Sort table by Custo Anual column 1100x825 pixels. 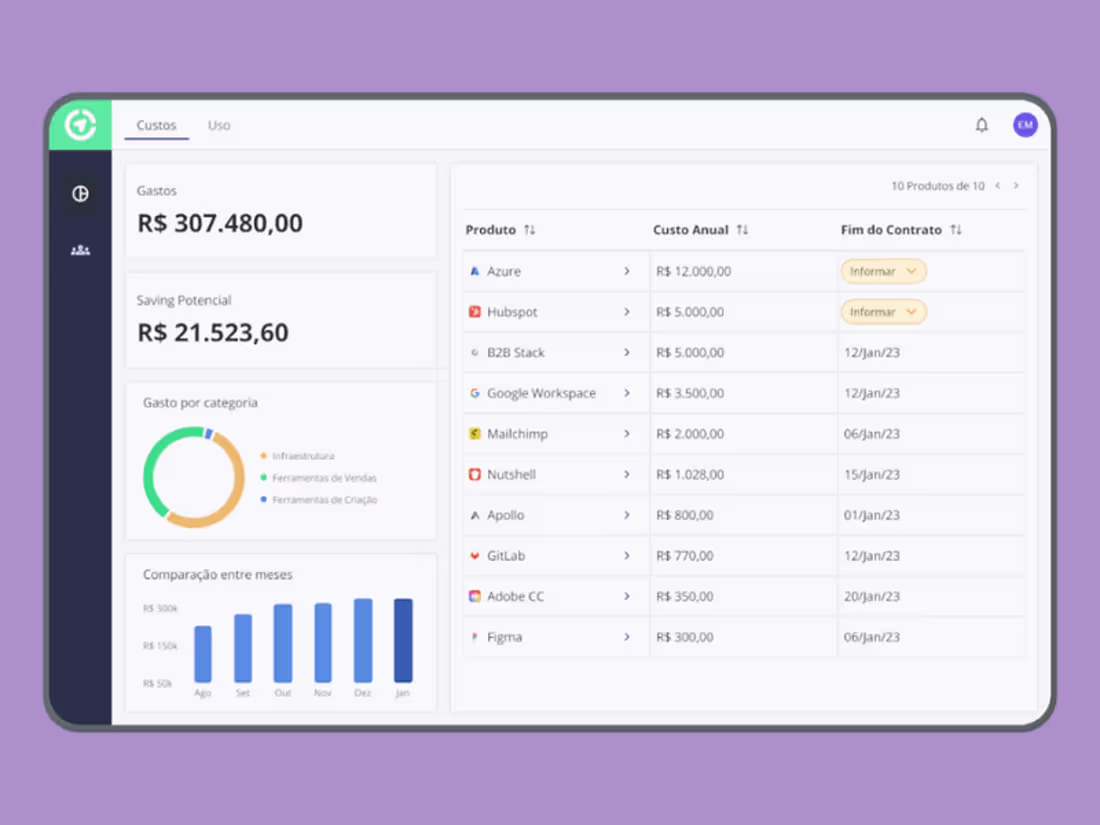click(x=742, y=229)
